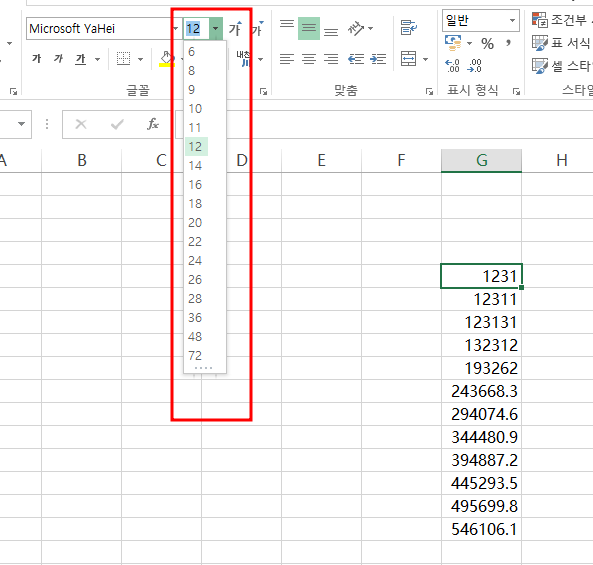The image size is (593, 565).
Task: Apply percent style
Action: click(x=487, y=44)
